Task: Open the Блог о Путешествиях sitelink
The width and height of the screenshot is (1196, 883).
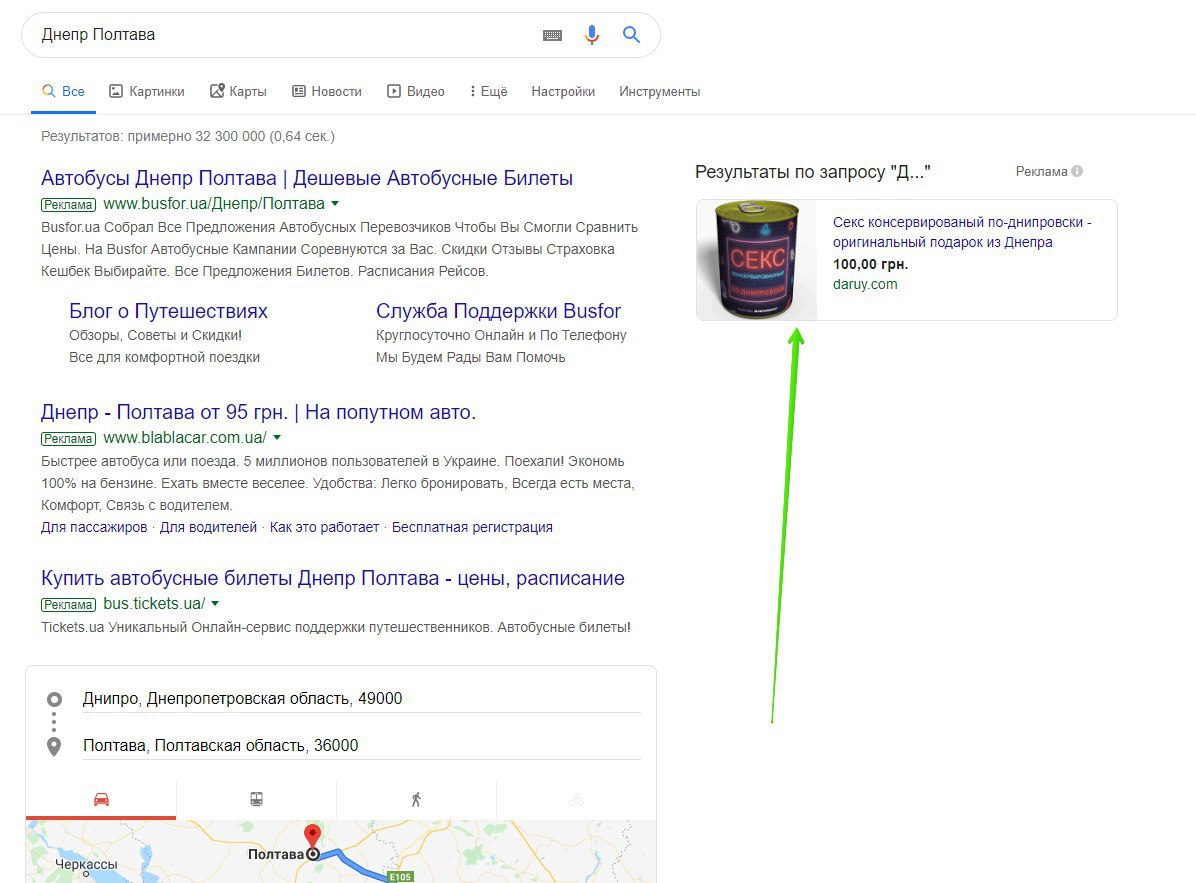Action: [169, 311]
